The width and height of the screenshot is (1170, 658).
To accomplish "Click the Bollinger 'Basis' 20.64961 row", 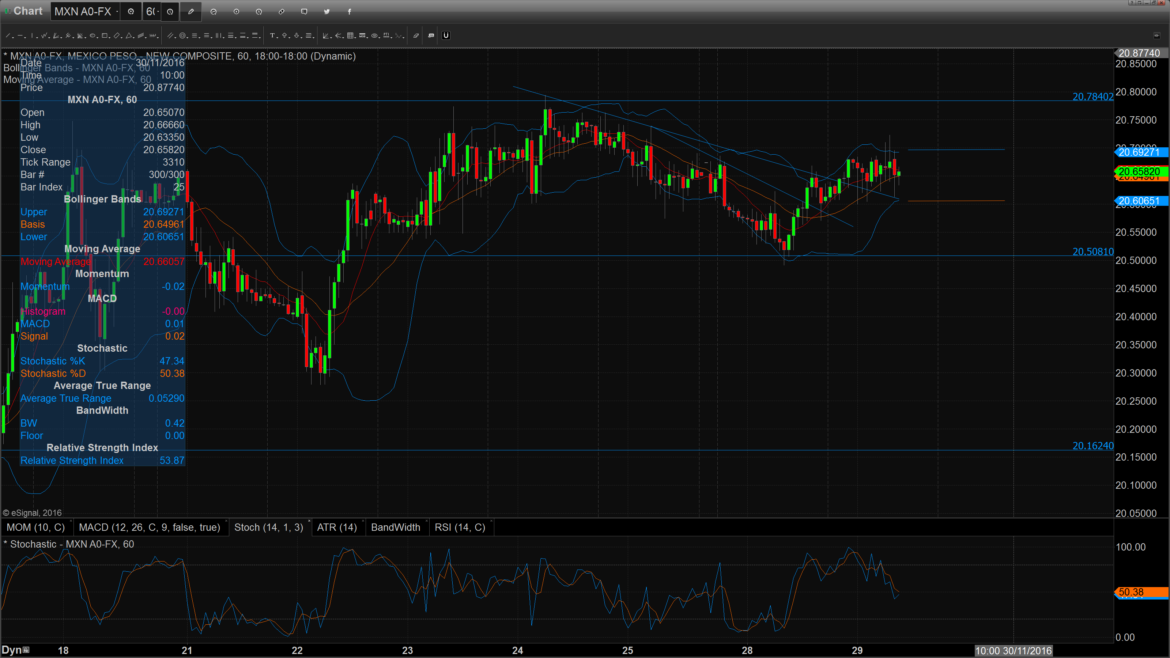I will pyautogui.click(x=102, y=225).
